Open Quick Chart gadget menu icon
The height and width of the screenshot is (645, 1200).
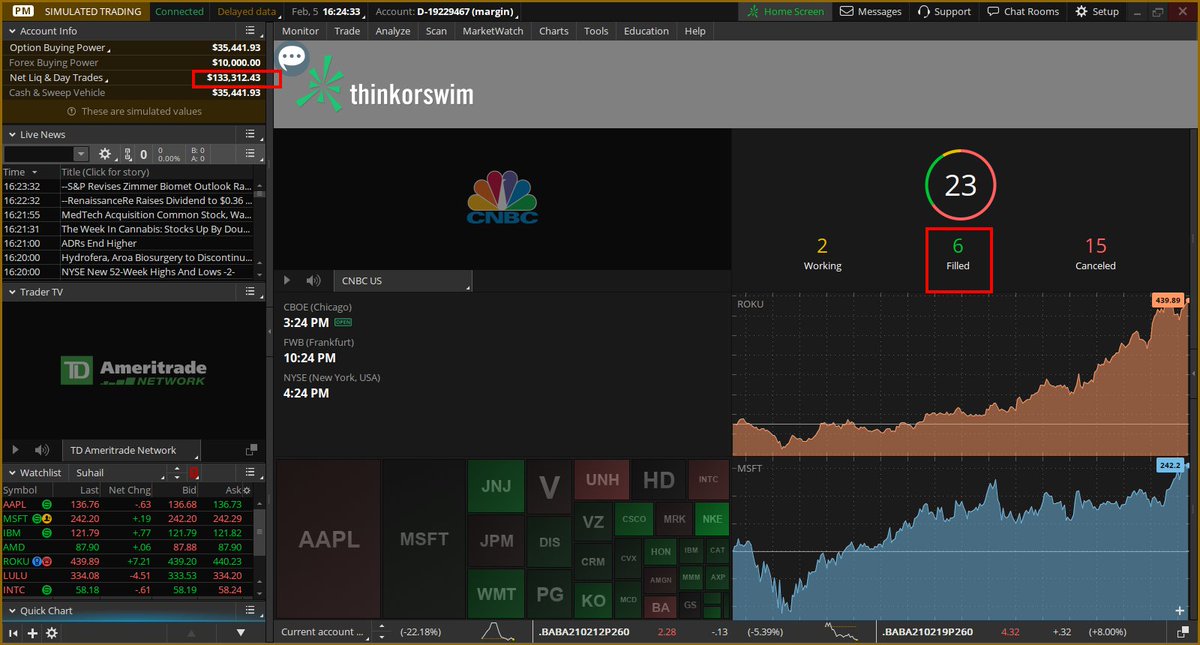click(252, 610)
